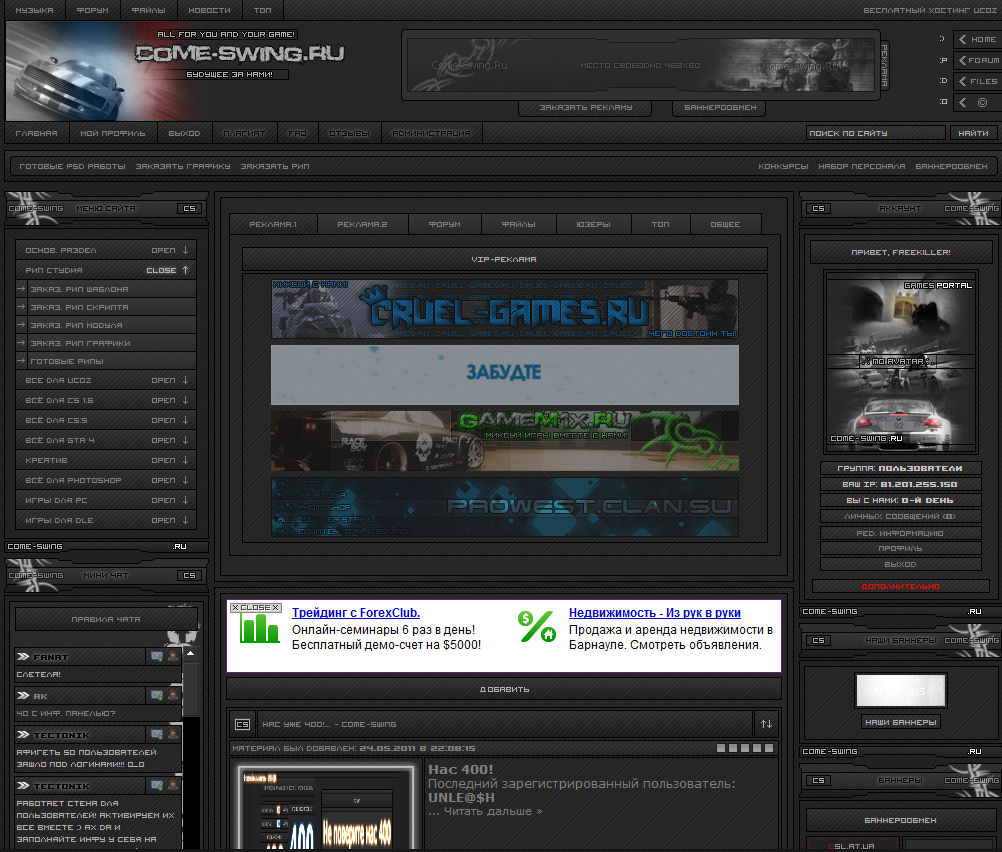Click the FILES arrow button
Image resolution: width=1002 pixels, height=852 pixels.
coord(977,81)
